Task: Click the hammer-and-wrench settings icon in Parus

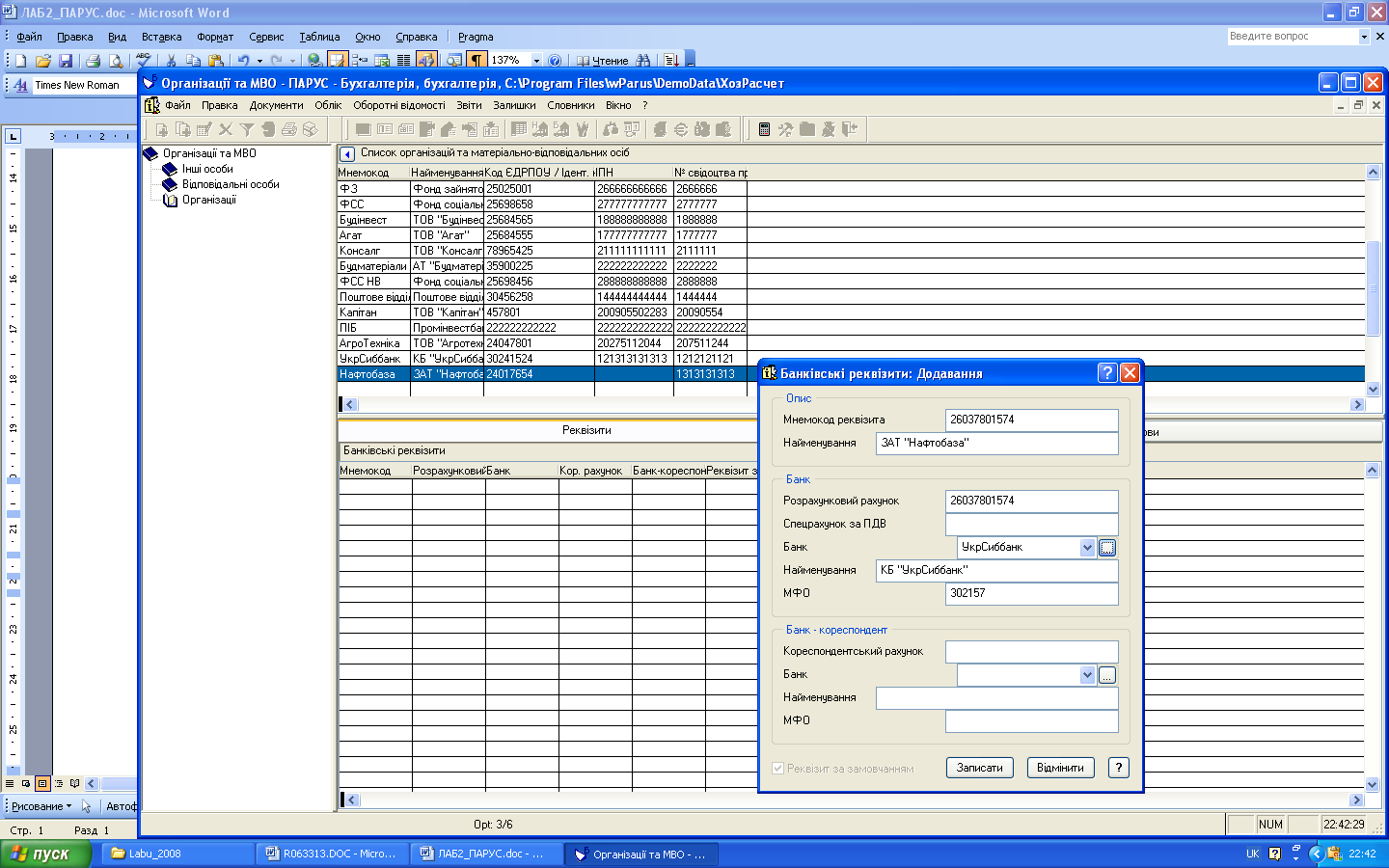Action: click(785, 129)
